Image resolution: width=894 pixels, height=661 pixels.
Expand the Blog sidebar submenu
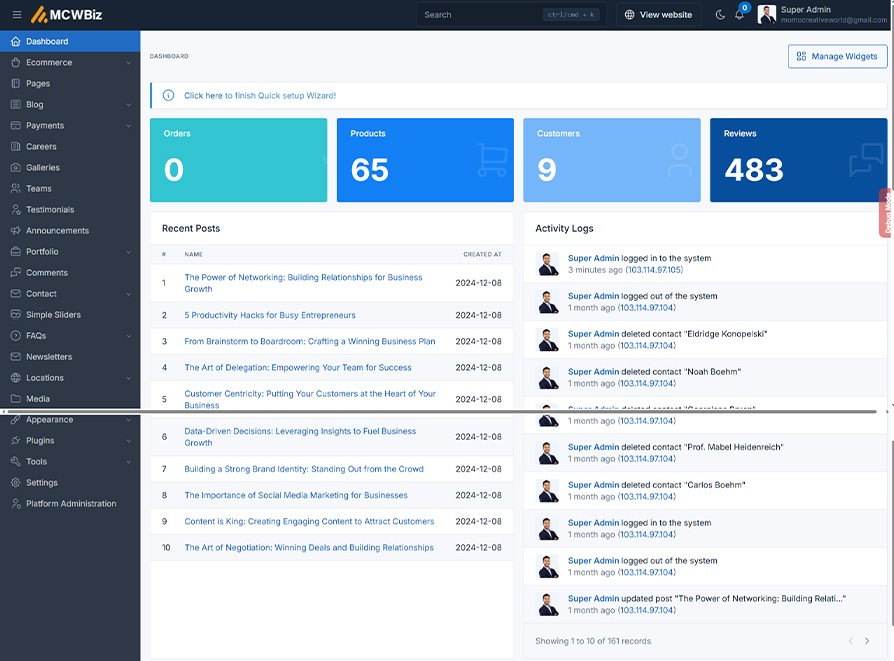click(129, 105)
